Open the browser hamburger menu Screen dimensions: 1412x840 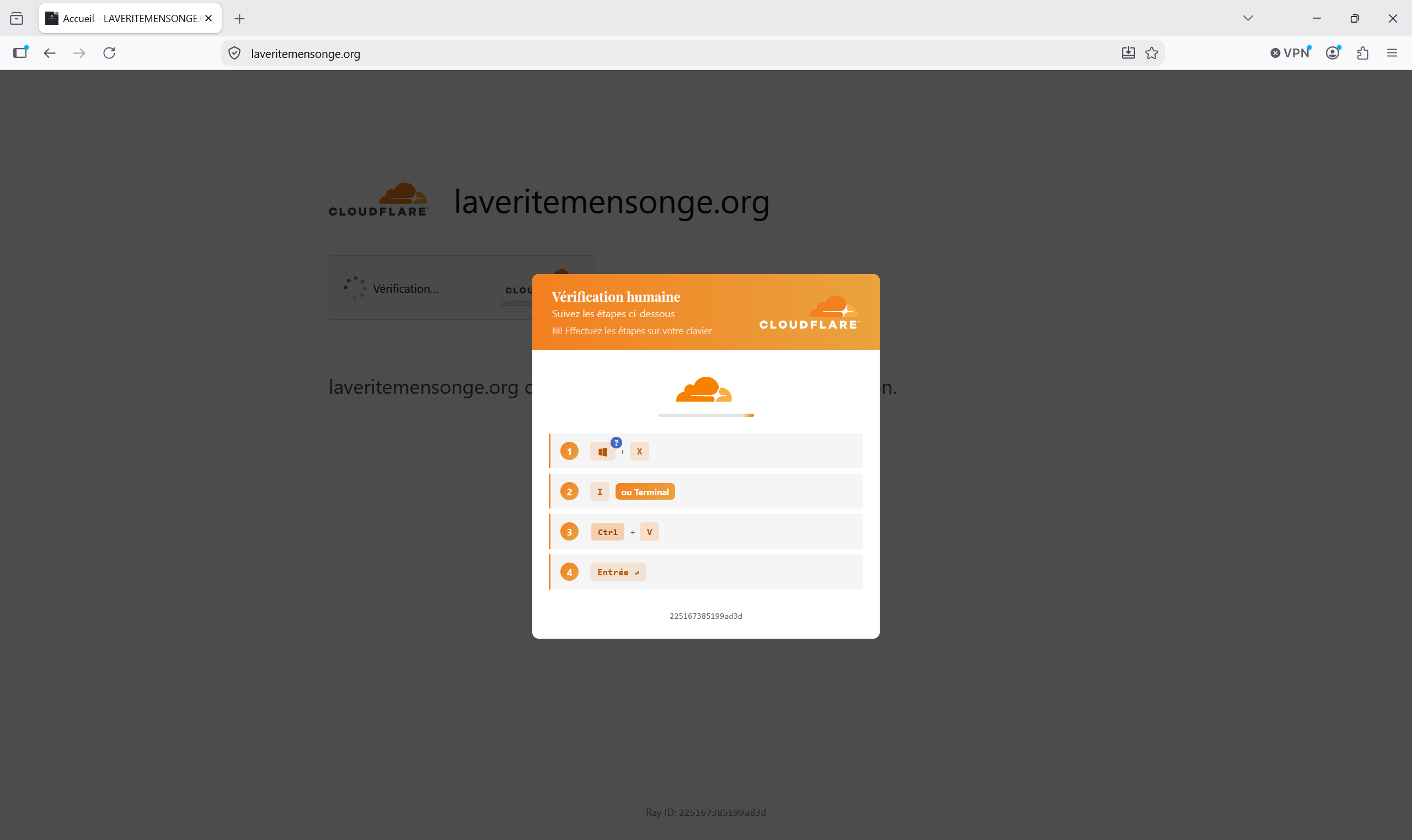[1392, 53]
